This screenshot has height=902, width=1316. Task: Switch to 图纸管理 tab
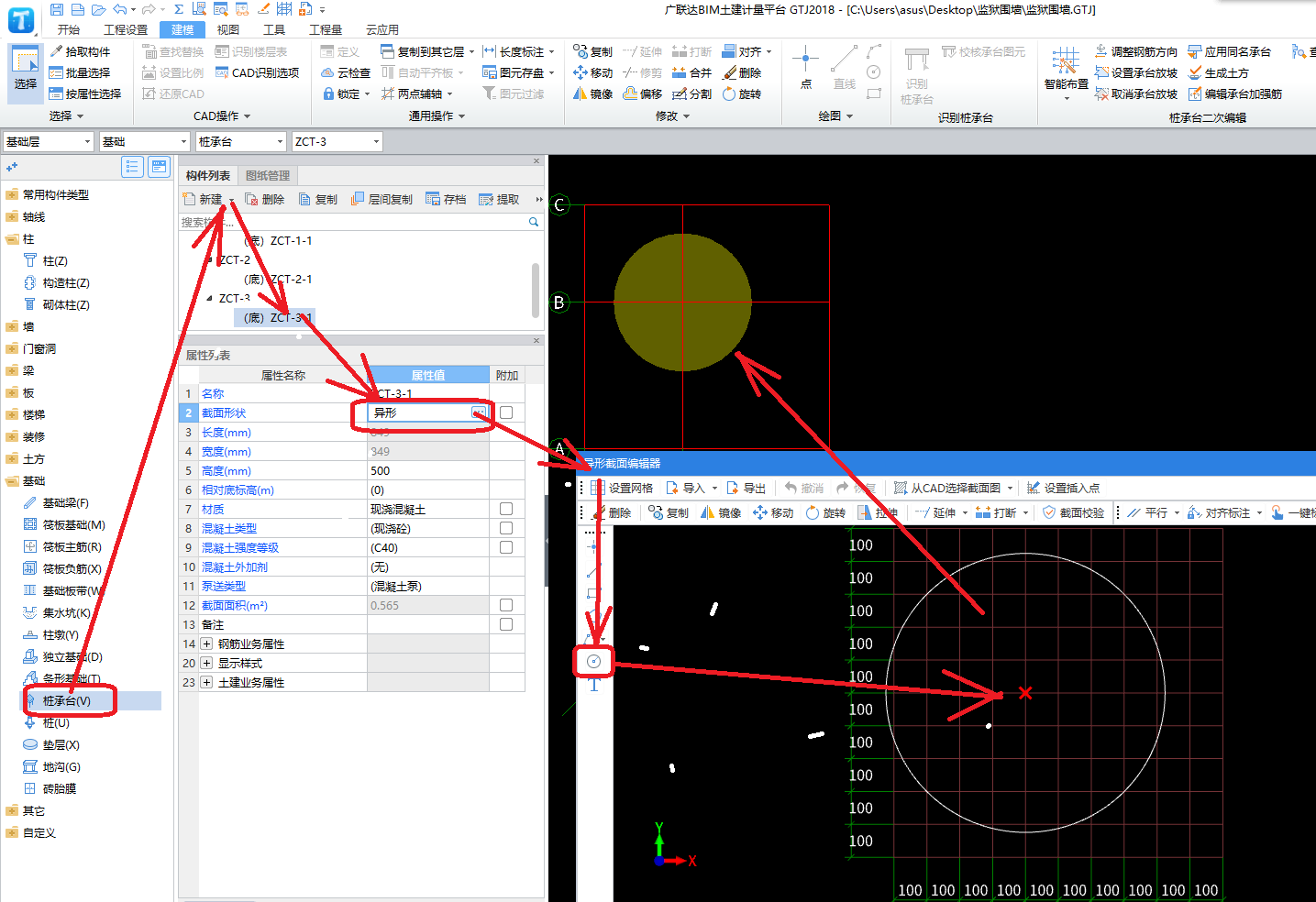(268, 175)
